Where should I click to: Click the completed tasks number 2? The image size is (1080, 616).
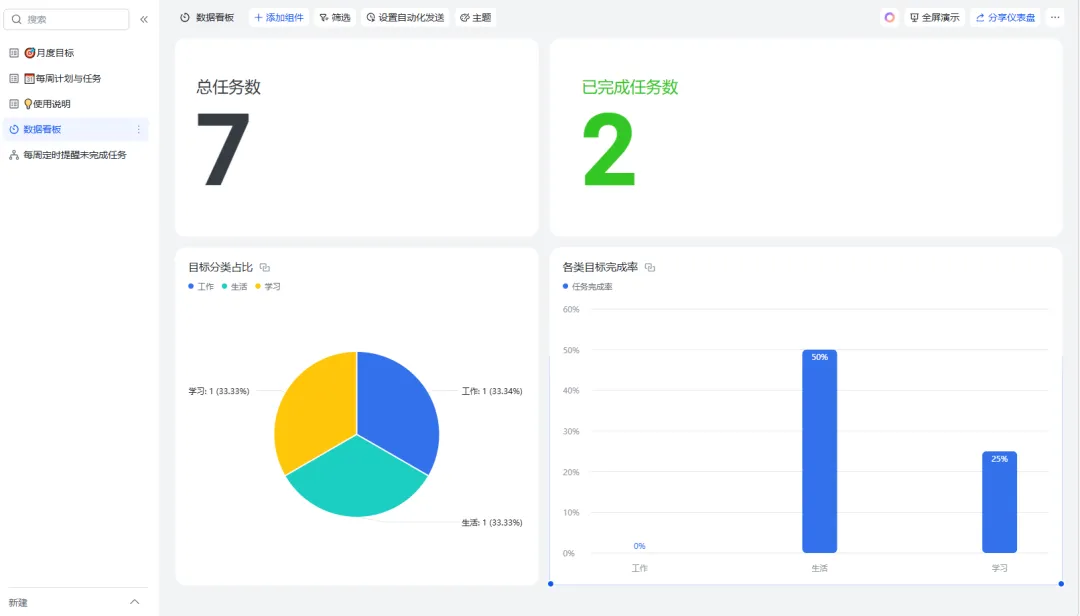[x=609, y=149]
